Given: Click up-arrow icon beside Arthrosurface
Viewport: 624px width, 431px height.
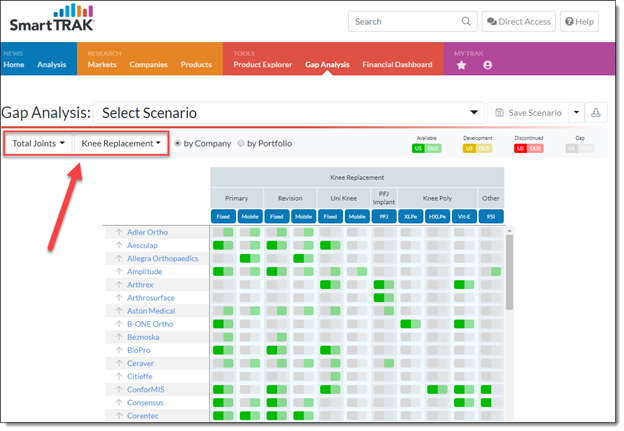Looking at the screenshot, I should click(119, 298).
